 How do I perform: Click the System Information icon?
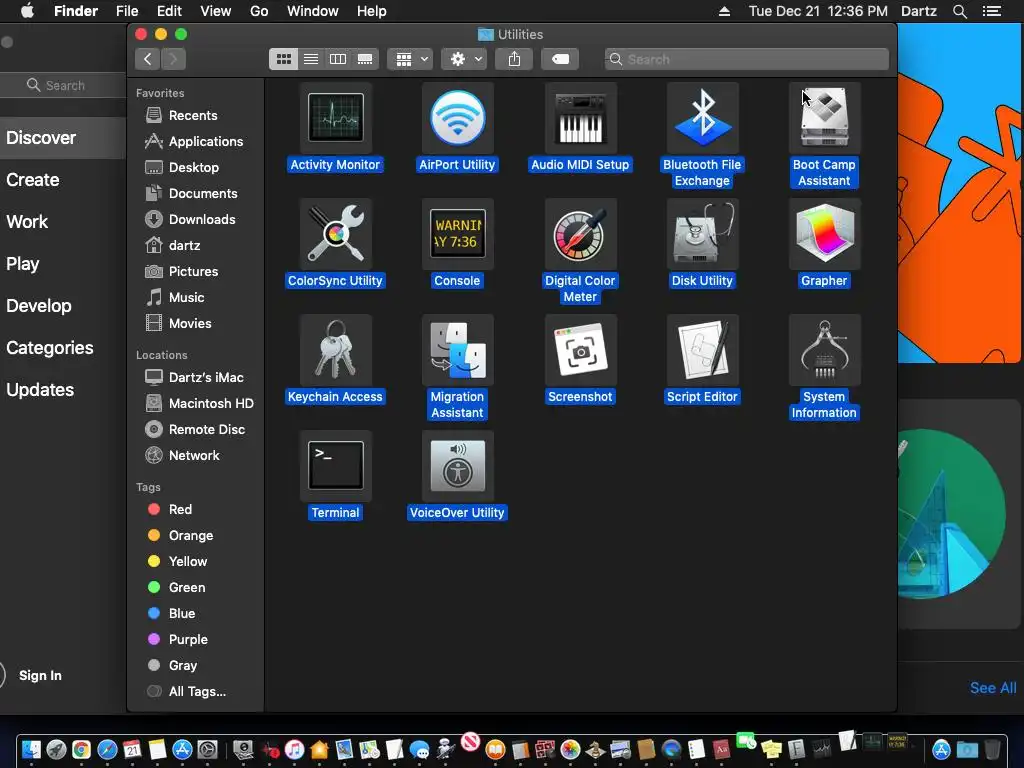pos(824,350)
